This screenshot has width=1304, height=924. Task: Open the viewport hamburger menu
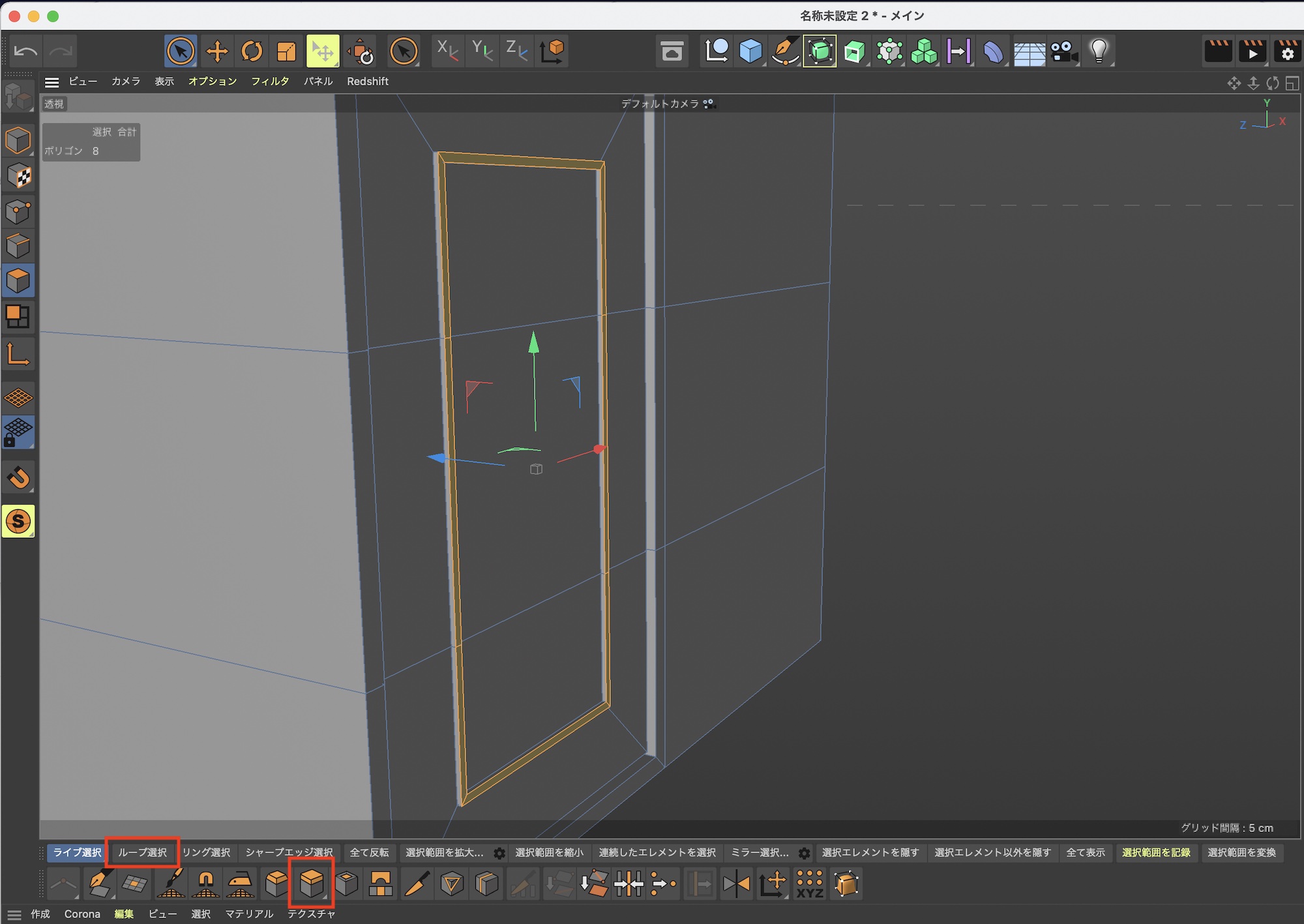pos(52,82)
